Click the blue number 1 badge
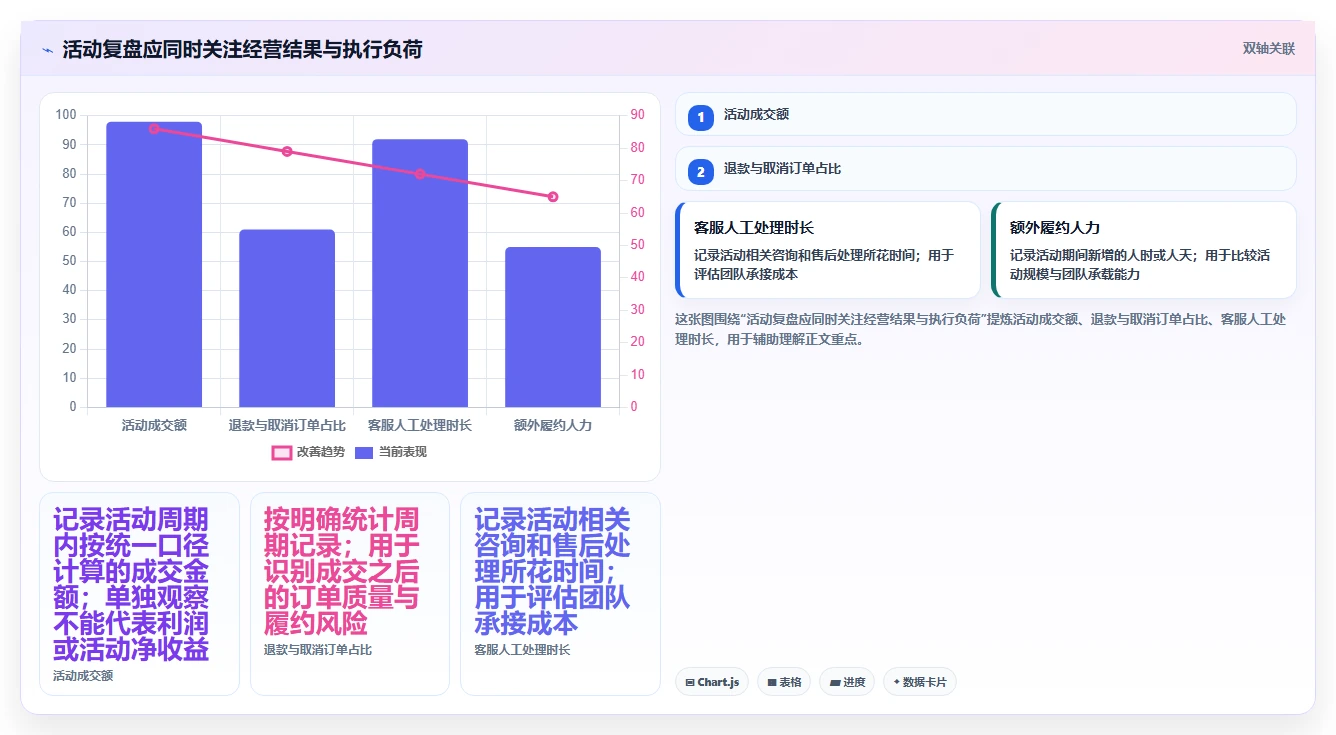This screenshot has height=735, width=1336. [701, 117]
